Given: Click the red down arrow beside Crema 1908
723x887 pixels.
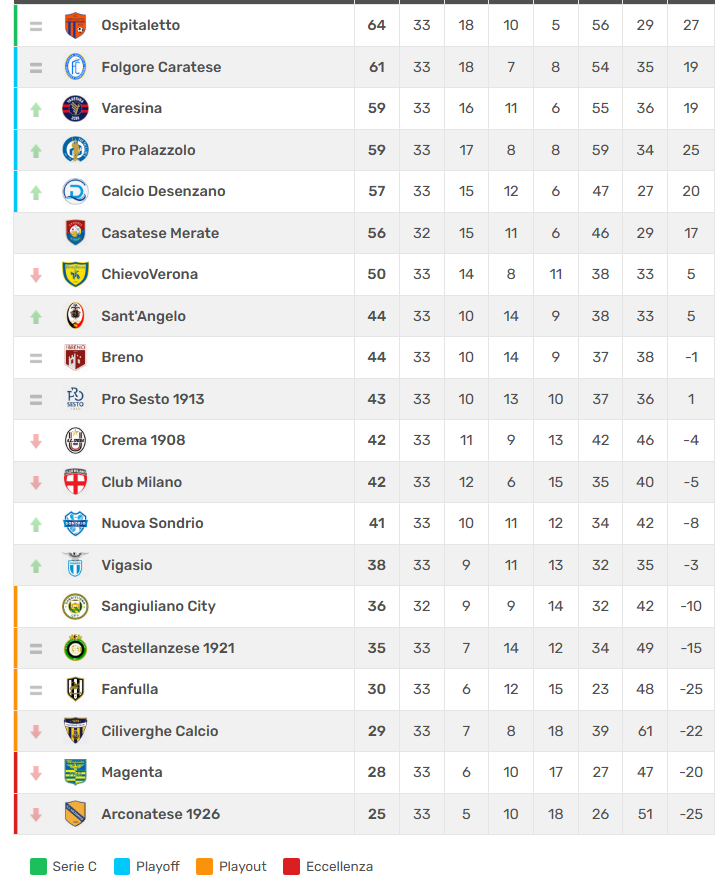Looking at the screenshot, I should point(36,441).
